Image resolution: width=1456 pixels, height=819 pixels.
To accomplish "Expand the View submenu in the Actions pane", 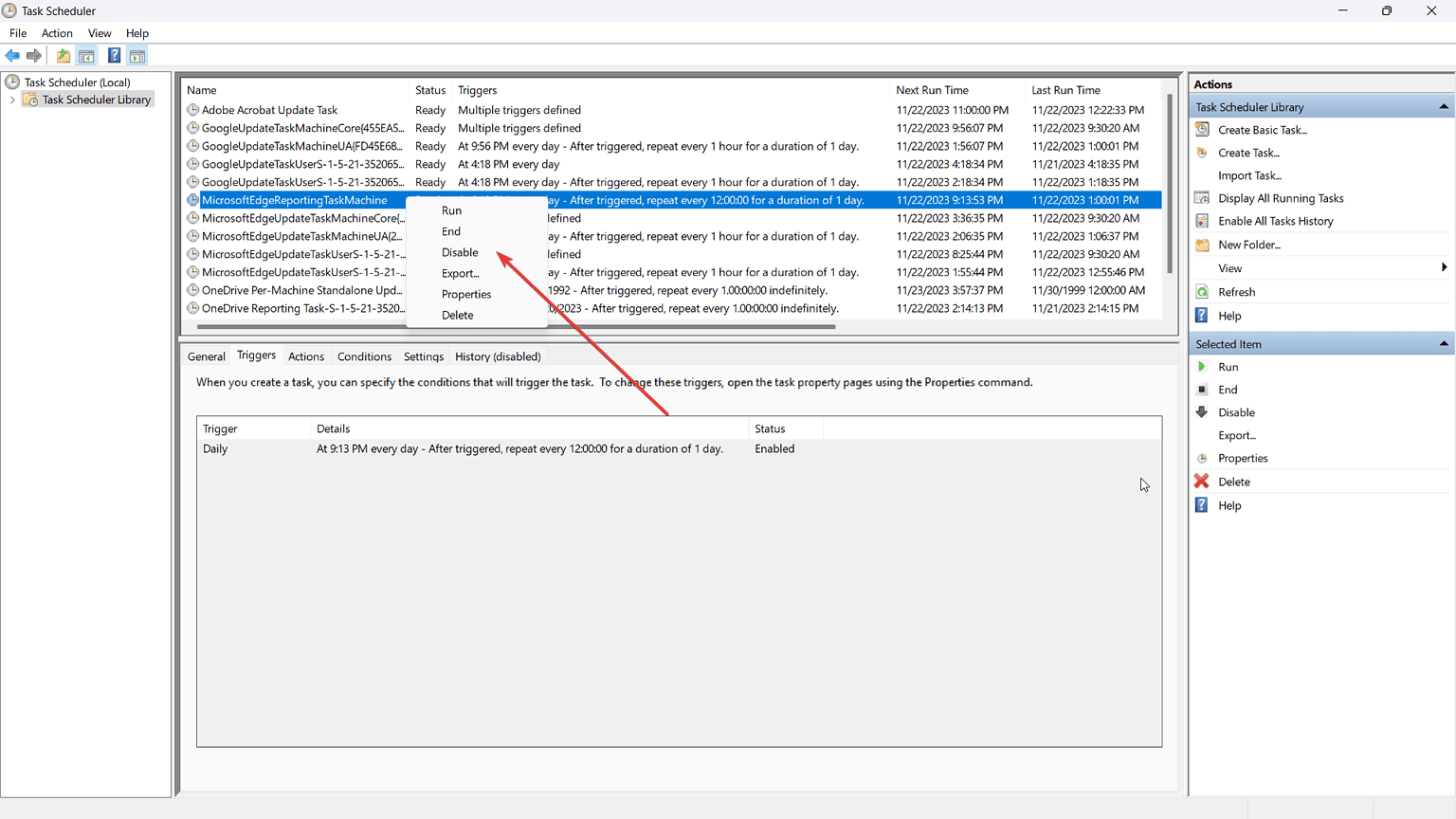I will pyautogui.click(x=1444, y=267).
